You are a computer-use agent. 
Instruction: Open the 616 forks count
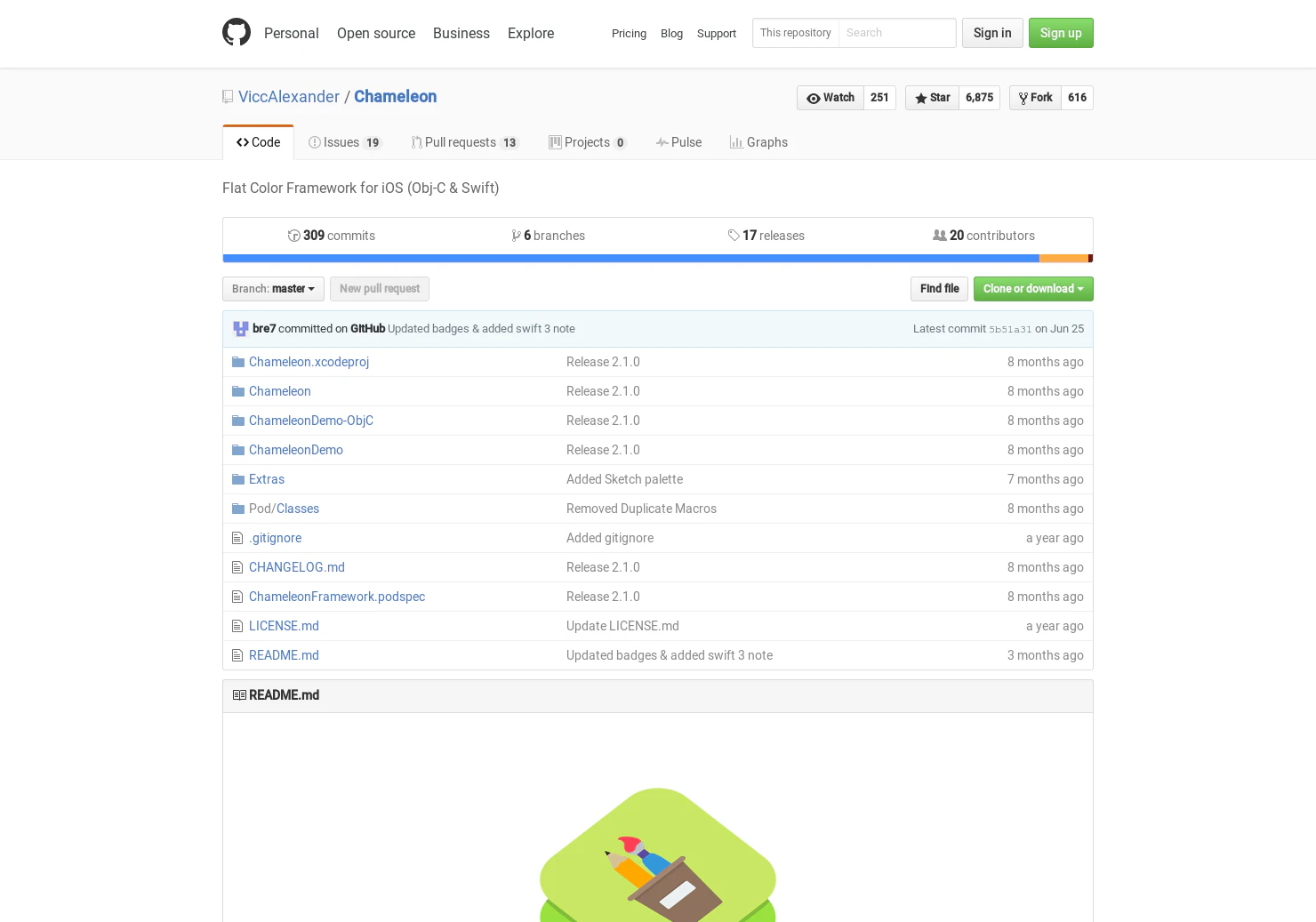[x=1077, y=98]
